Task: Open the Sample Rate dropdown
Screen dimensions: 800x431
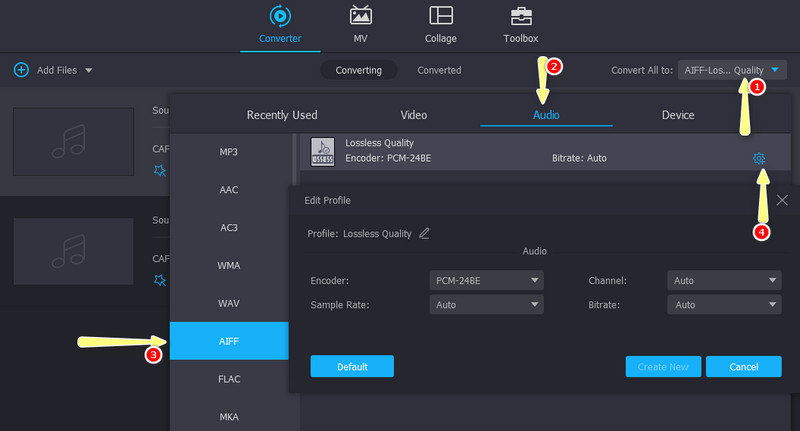Action: pyautogui.click(x=487, y=304)
